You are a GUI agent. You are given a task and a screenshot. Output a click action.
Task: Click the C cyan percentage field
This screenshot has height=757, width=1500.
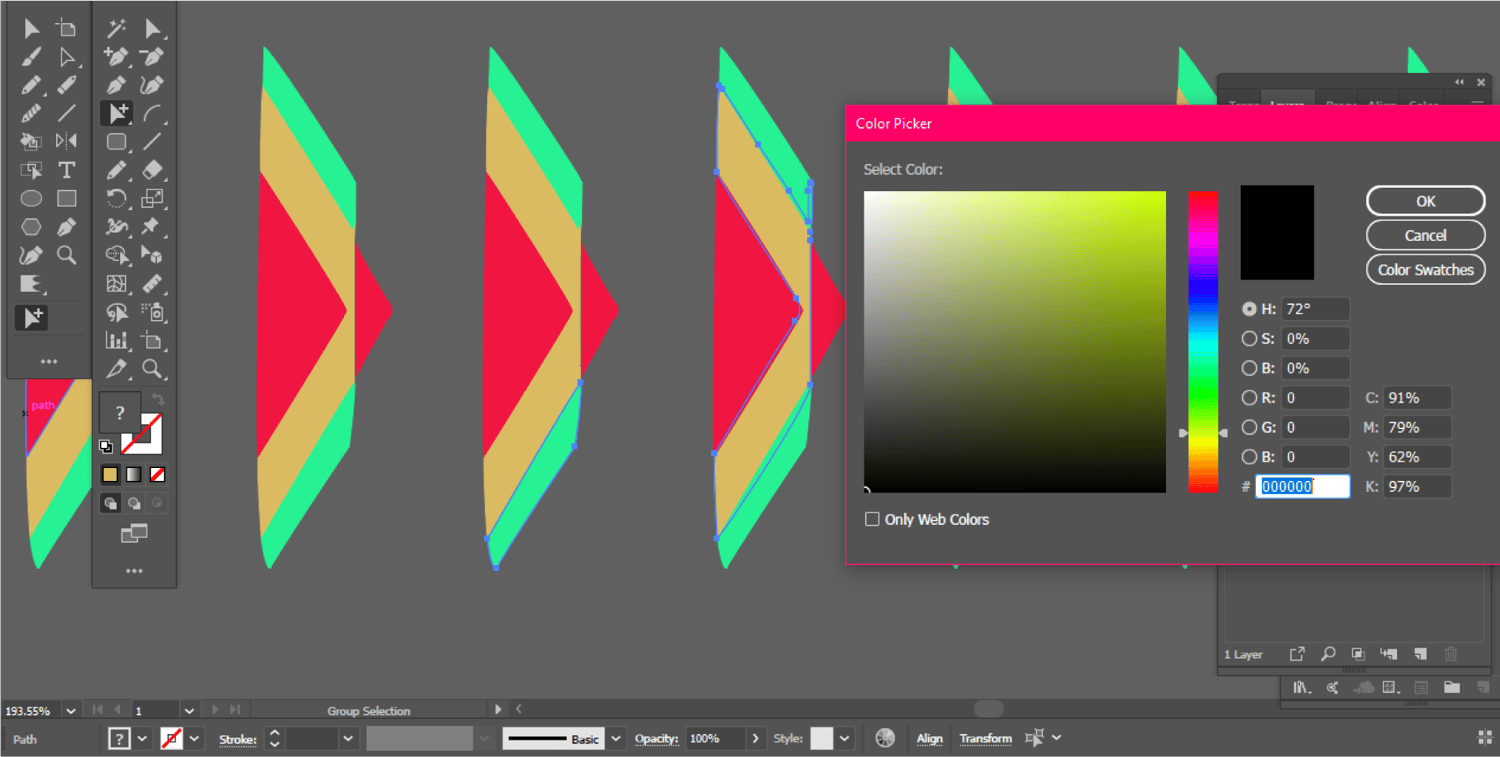click(1417, 398)
